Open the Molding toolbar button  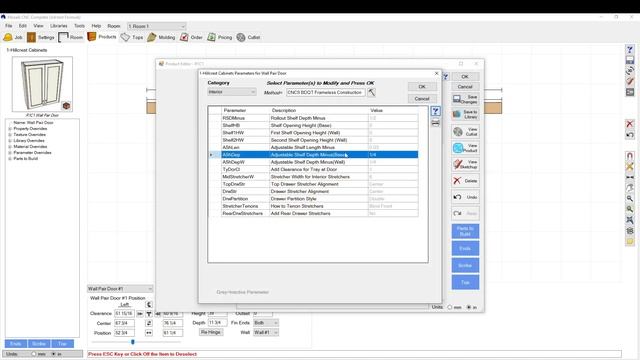click(x=161, y=37)
